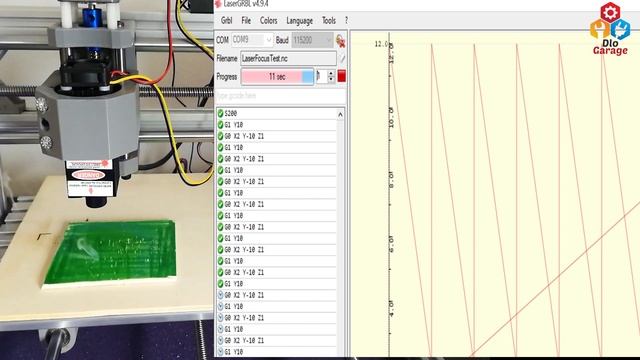Increase repeat count with up arrow
The height and width of the screenshot is (360, 640).
click(x=331, y=73)
